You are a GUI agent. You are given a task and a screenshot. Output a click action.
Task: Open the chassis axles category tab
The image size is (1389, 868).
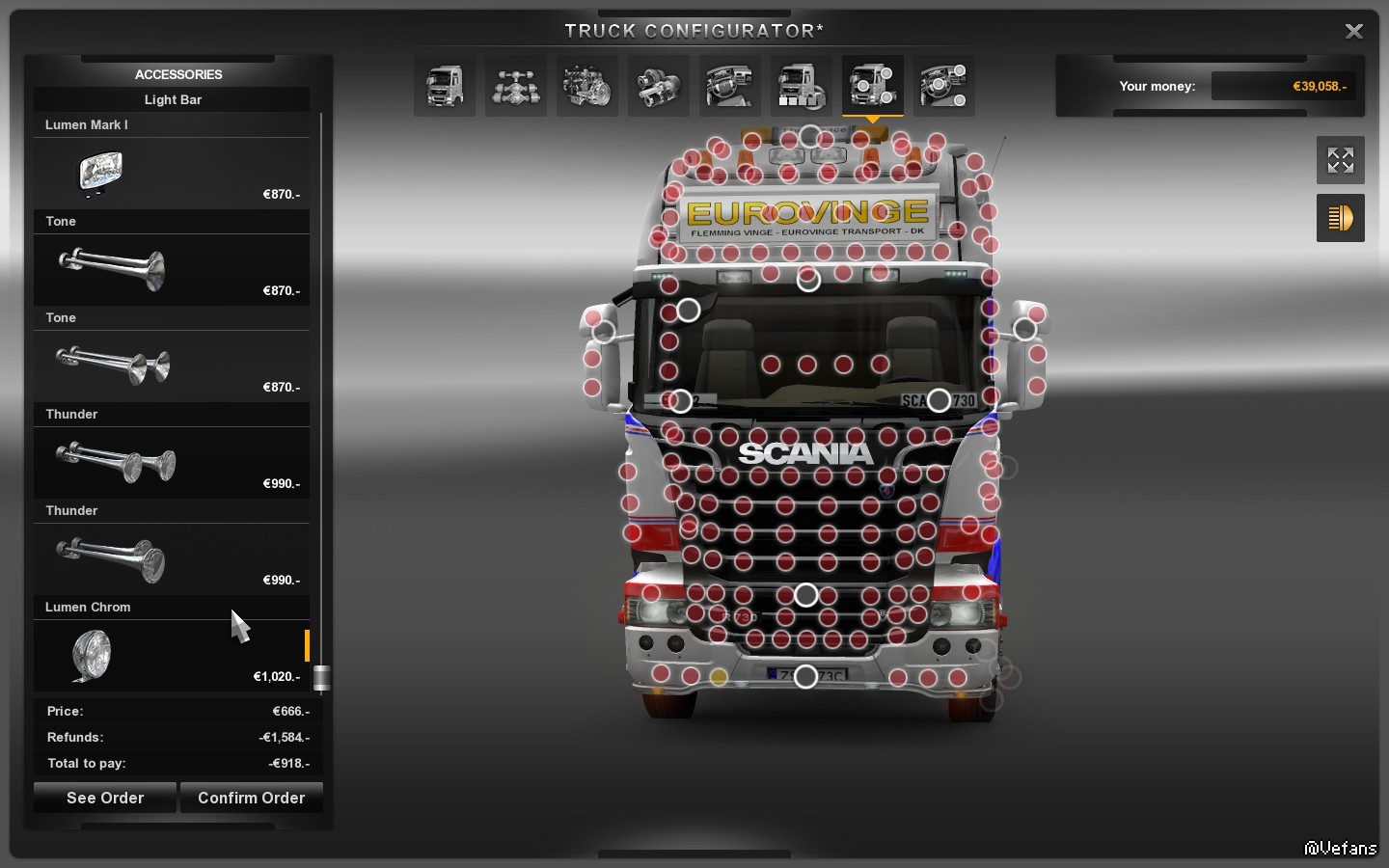pyautogui.click(x=516, y=86)
